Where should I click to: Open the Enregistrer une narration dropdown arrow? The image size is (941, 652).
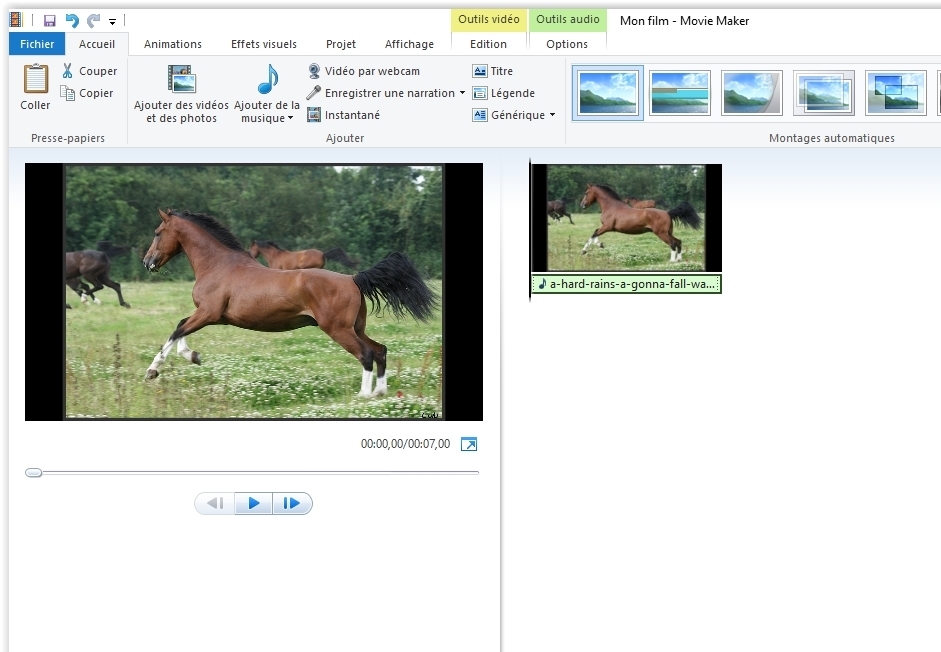[x=462, y=93]
